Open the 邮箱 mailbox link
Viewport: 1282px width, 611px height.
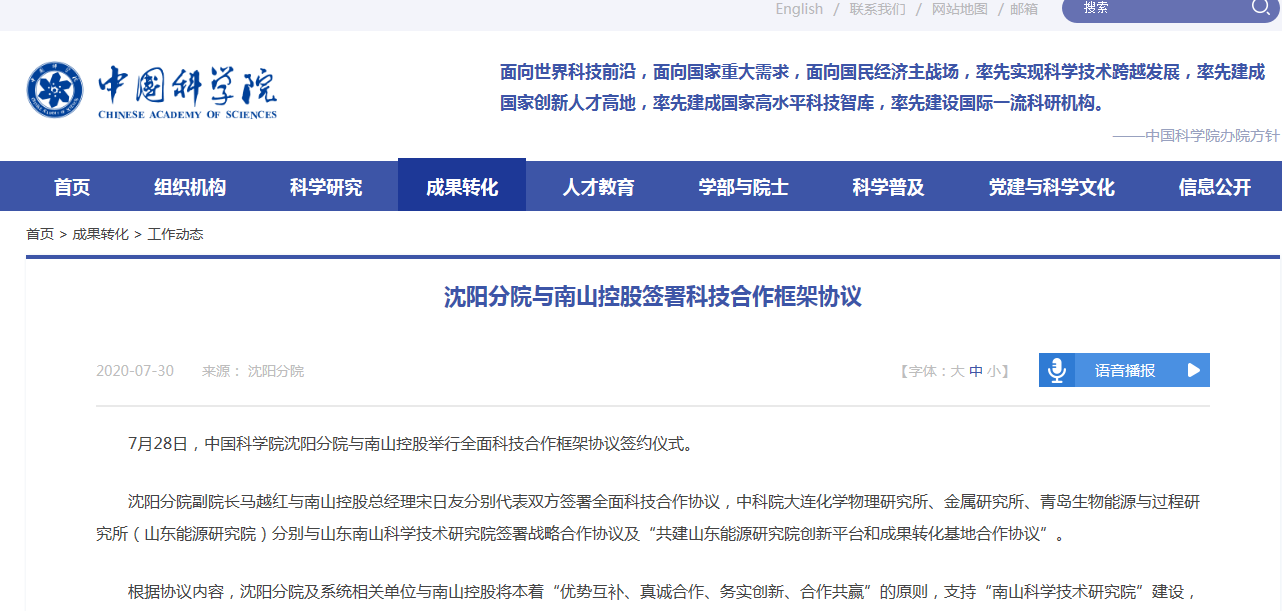[1024, 9]
